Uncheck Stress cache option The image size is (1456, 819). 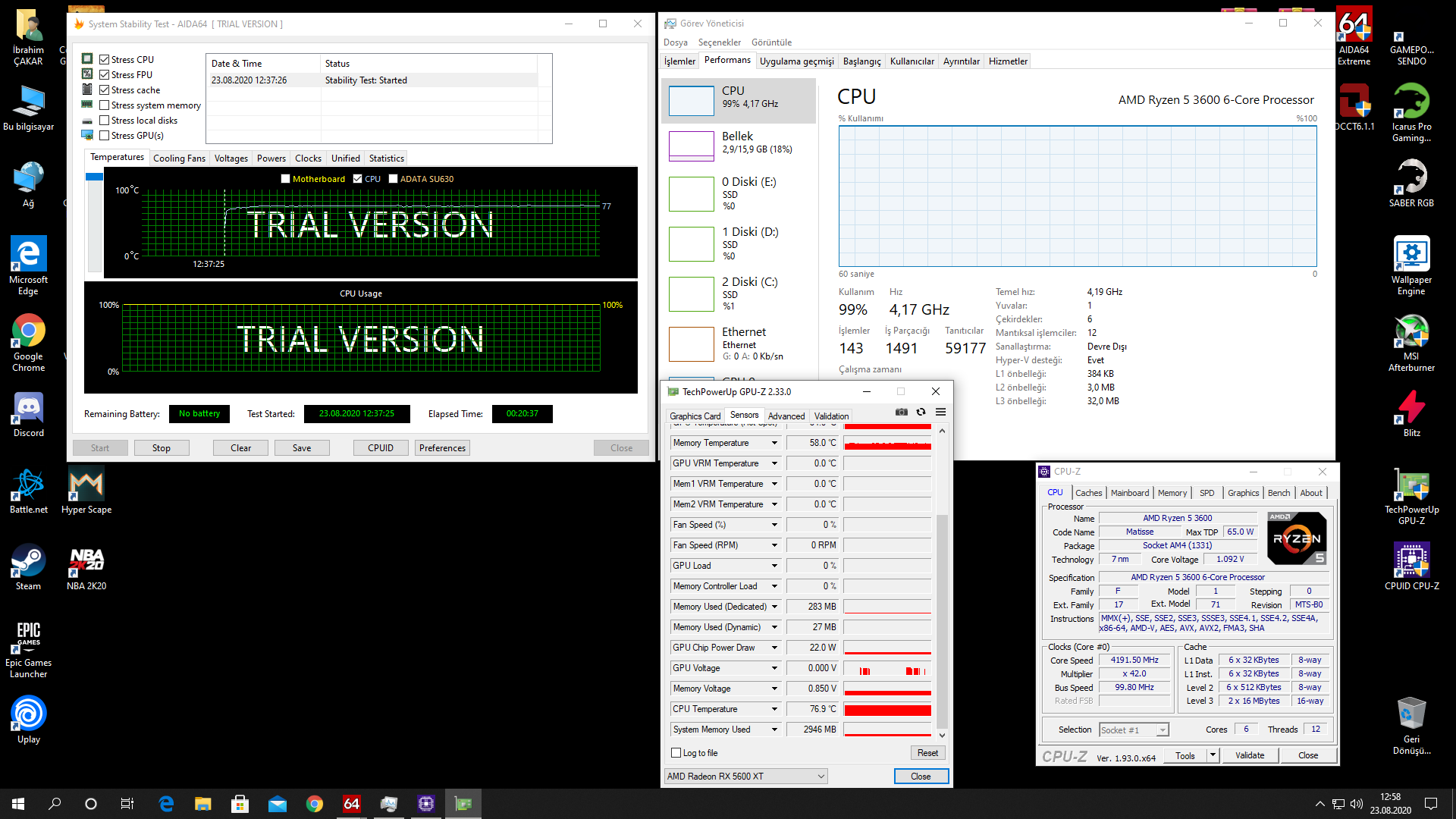[105, 89]
